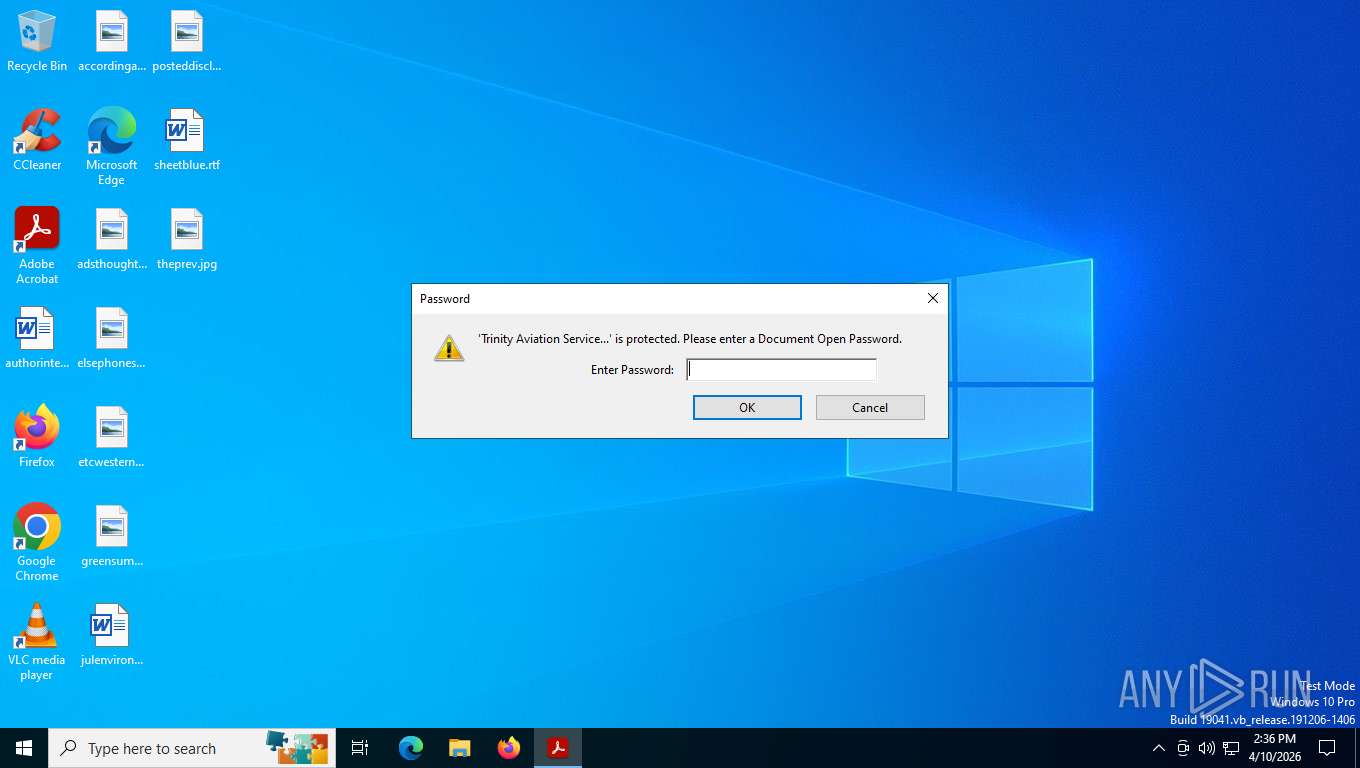Launch Edge from the taskbar

pos(411,748)
